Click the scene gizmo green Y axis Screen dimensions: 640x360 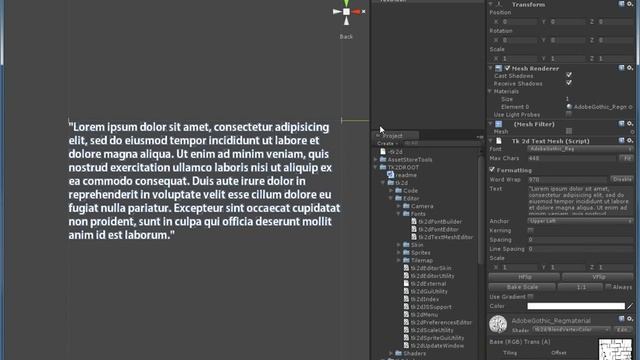(346, 4)
